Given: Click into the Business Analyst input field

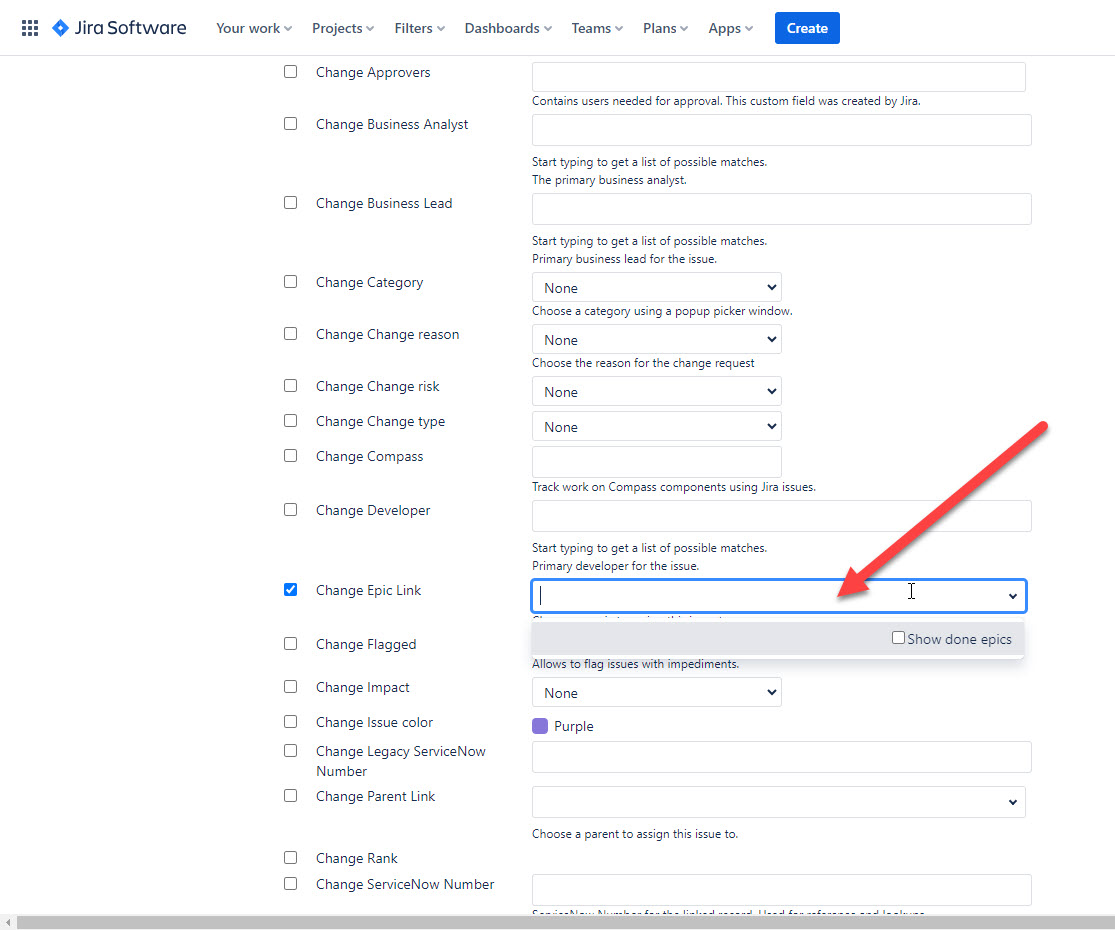Looking at the screenshot, I should pos(781,130).
